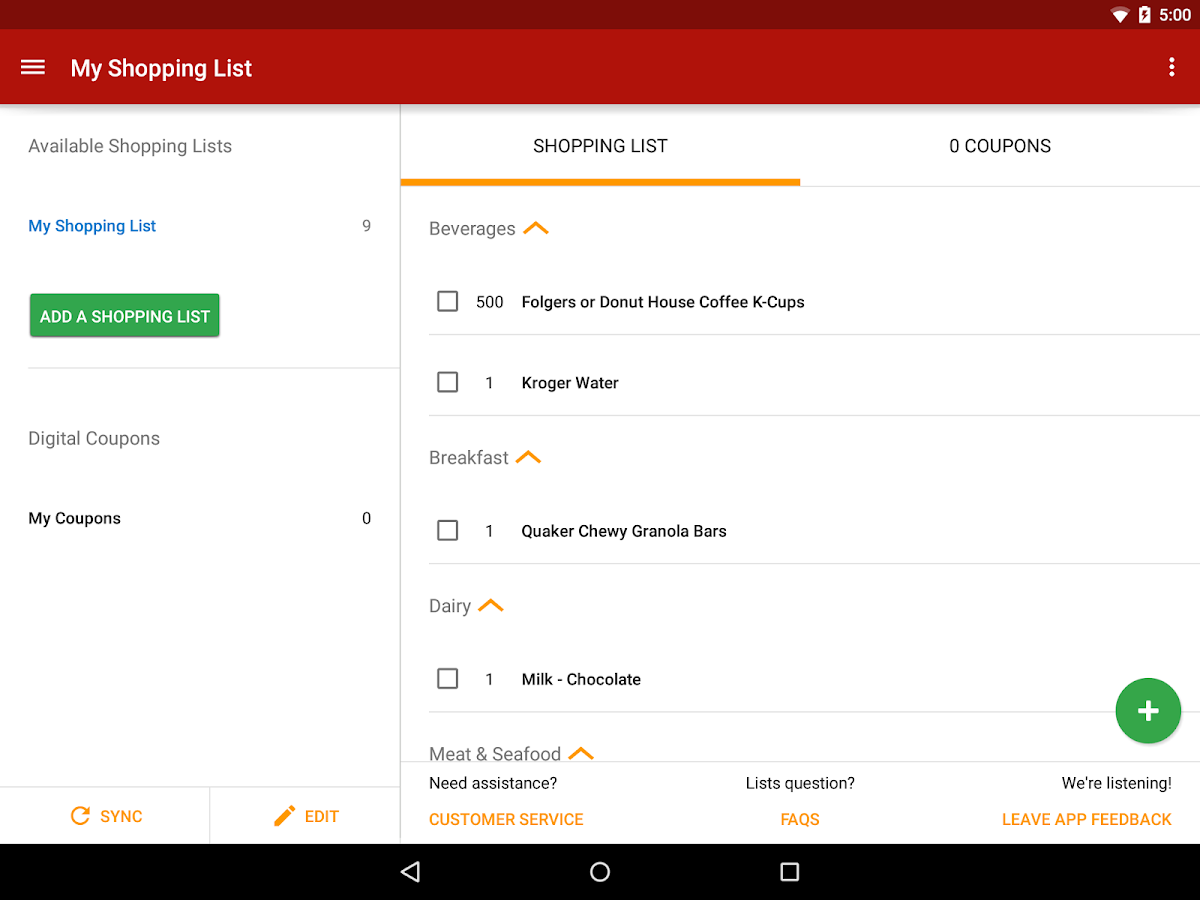Image resolution: width=1200 pixels, height=900 pixels.
Task: Mark Milk - Chocolate as done
Action: click(x=447, y=678)
